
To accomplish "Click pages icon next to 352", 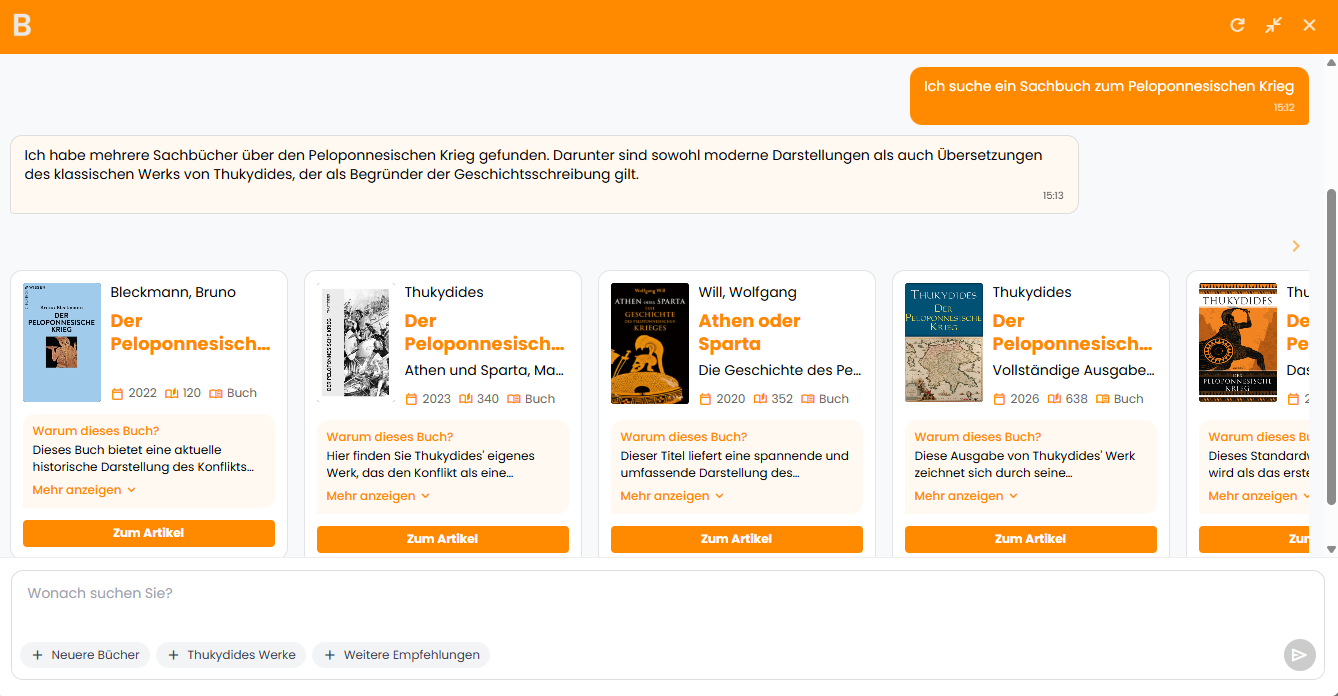I will pyautogui.click(x=759, y=399).
